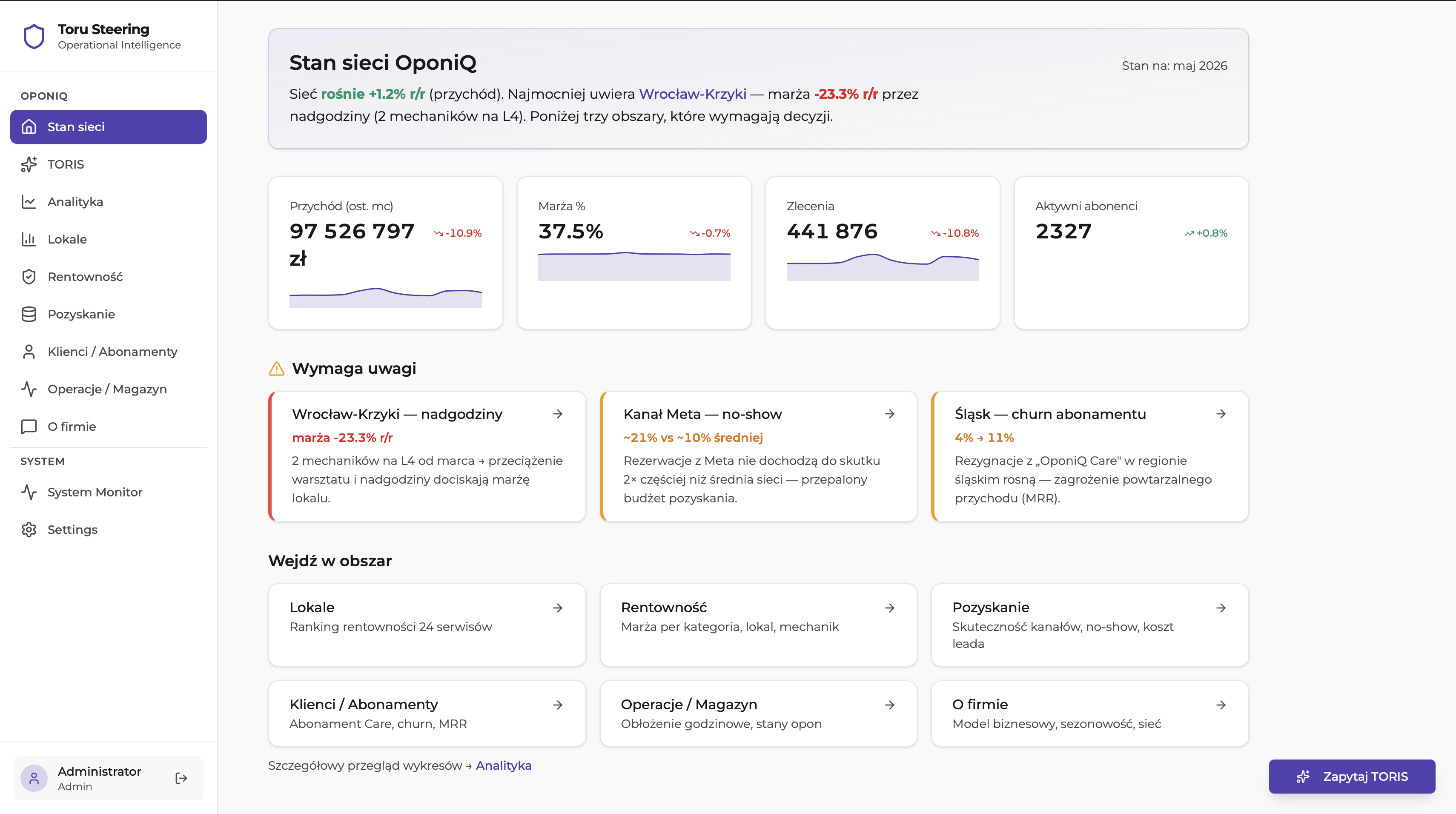1456x814 pixels.
Task: Click the shield-check icon beside Rentowność
Action: (29, 277)
